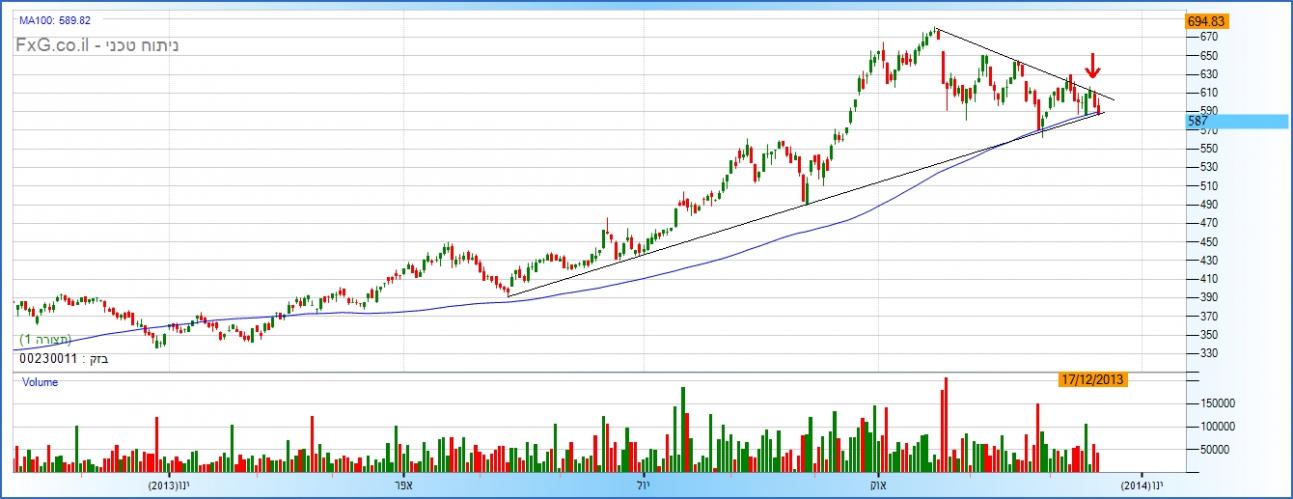The height and width of the screenshot is (499, 1293).
Task: Click the green (תצורה 1) configuration label
Action: 52,340
